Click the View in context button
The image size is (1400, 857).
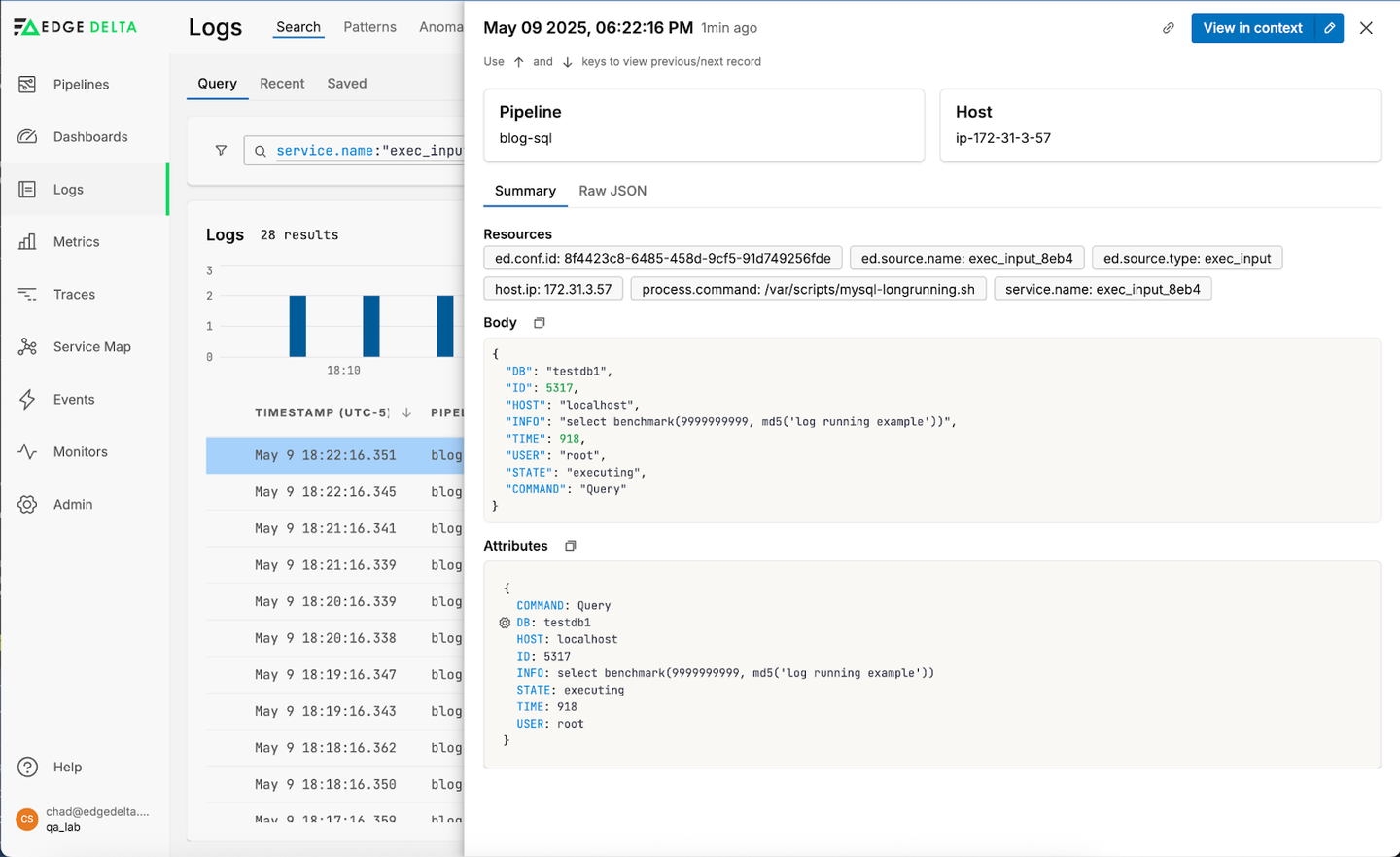tap(1252, 28)
